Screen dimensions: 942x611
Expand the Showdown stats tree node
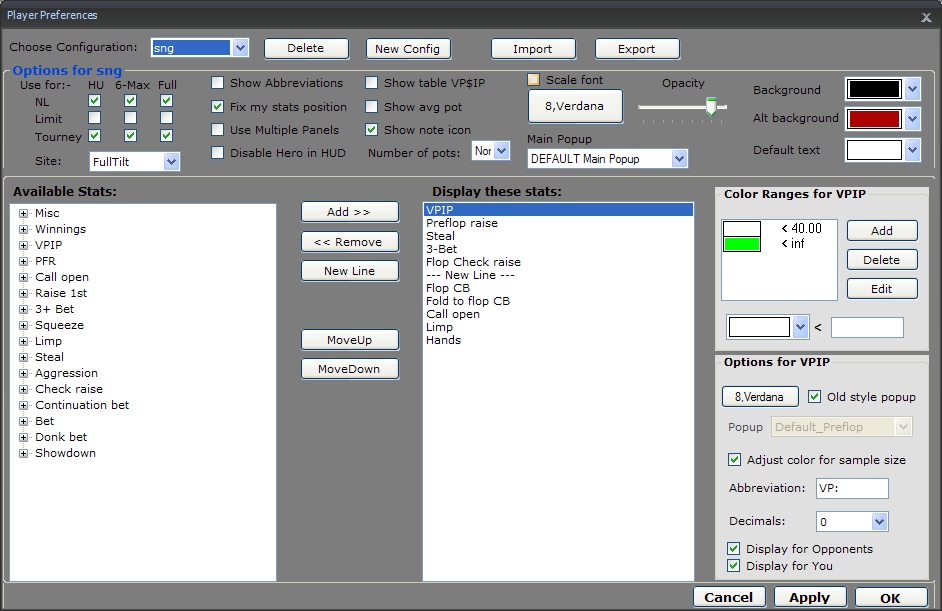pyautogui.click(x=23, y=453)
